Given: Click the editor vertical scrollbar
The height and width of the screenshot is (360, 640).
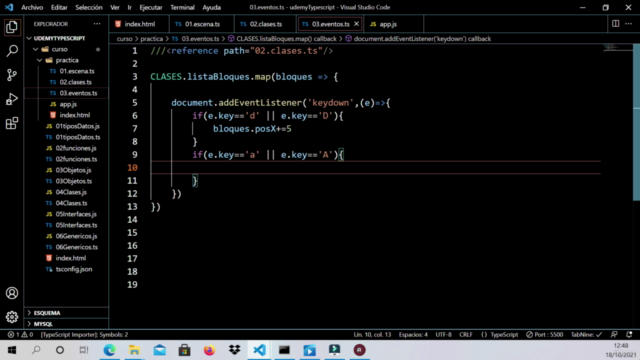Looking at the screenshot, I should [x=636, y=122].
